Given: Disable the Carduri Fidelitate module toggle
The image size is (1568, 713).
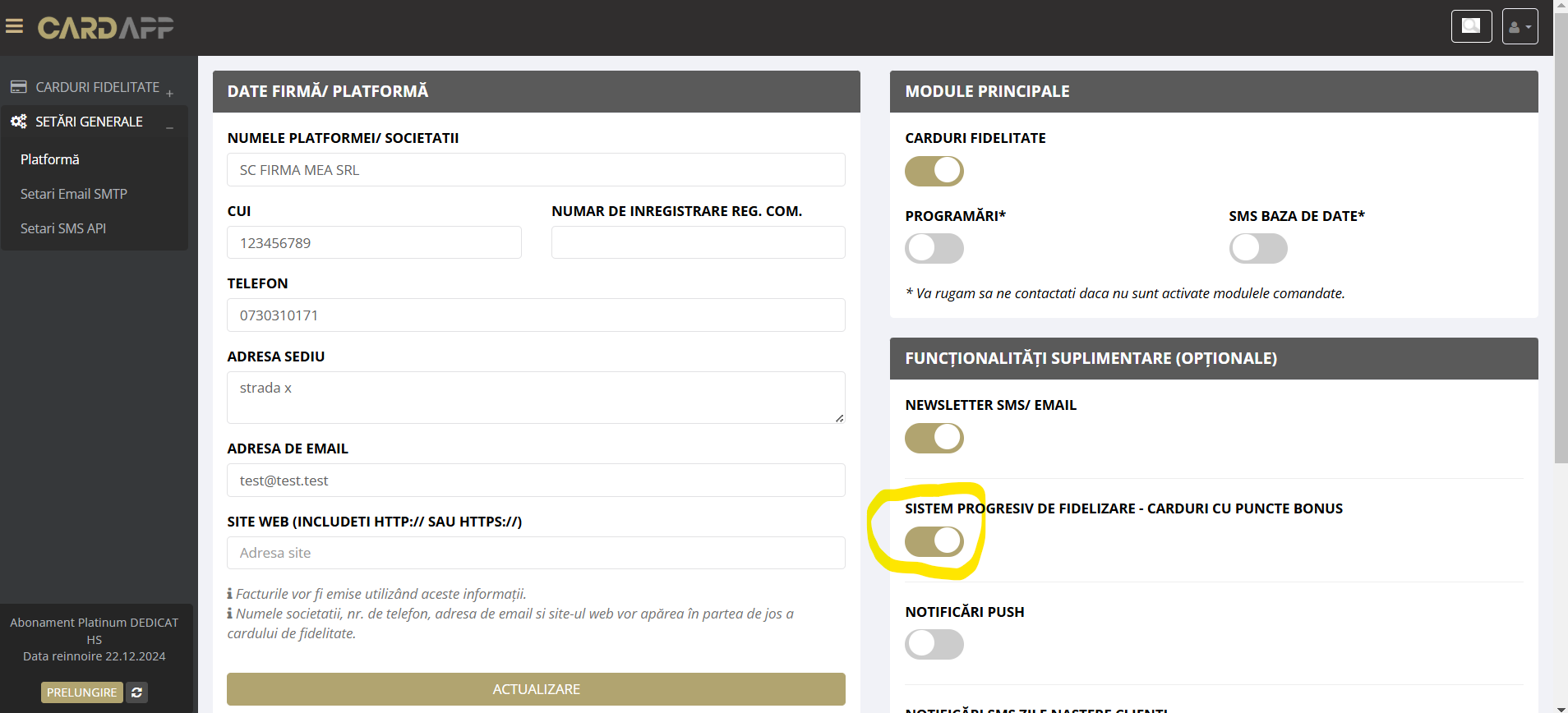Looking at the screenshot, I should (x=934, y=171).
